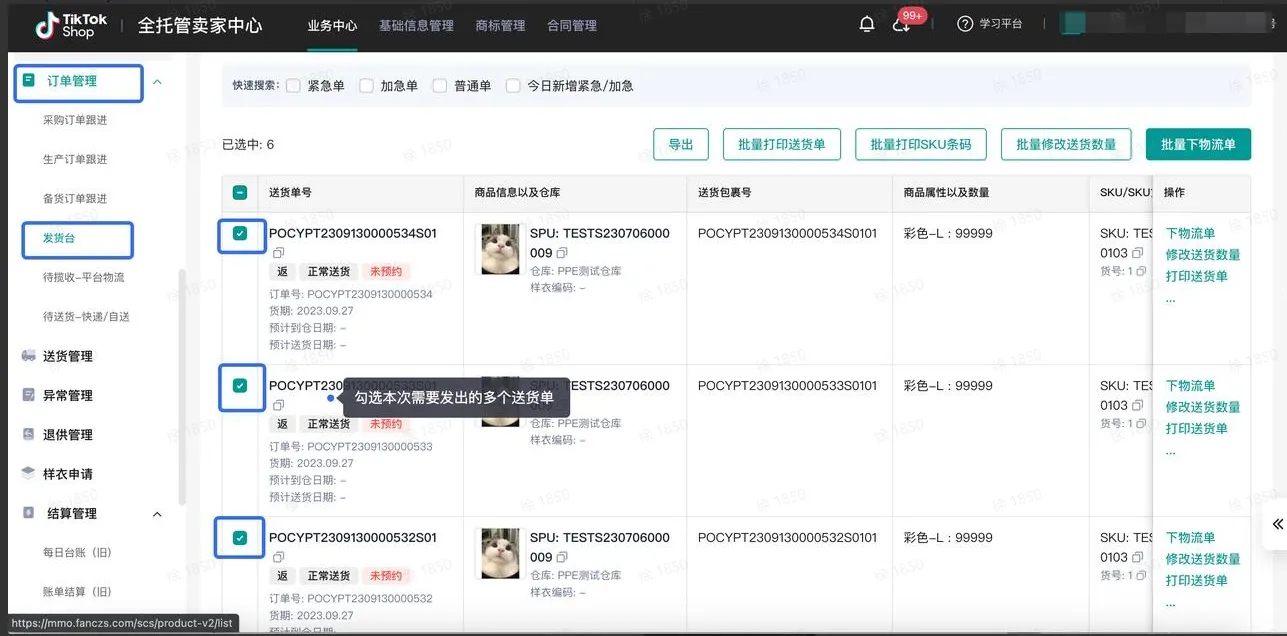Click the sidebar vertical scrollbar
The image size is (1287, 636).
pos(181,385)
